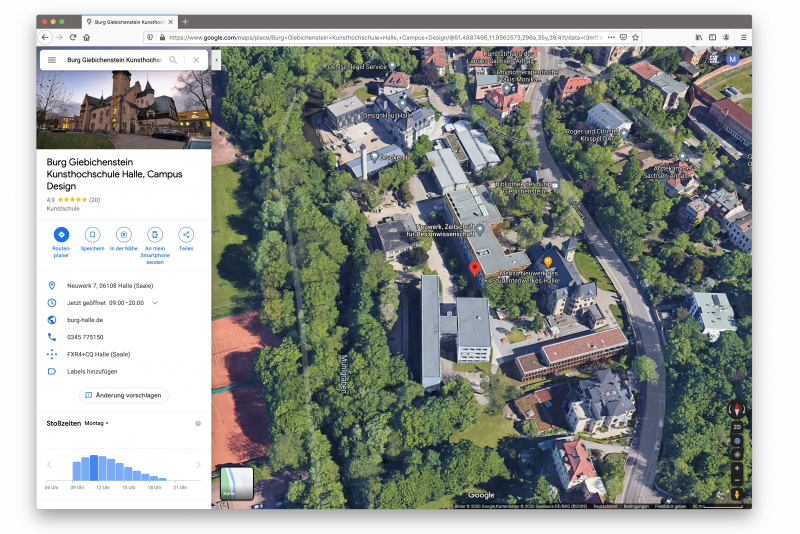800x534 pixels.
Task: Click An mein Smartphone senden icon
Action: (x=155, y=234)
